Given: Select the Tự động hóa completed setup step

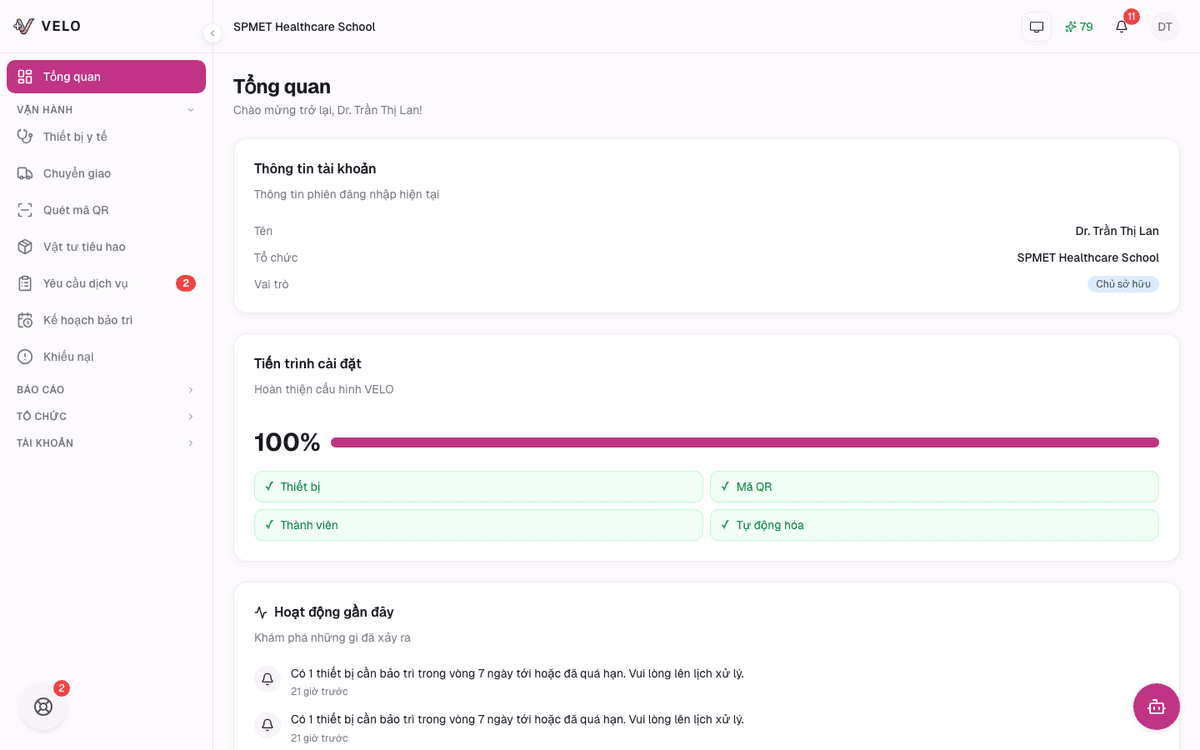Looking at the screenshot, I should [x=934, y=525].
